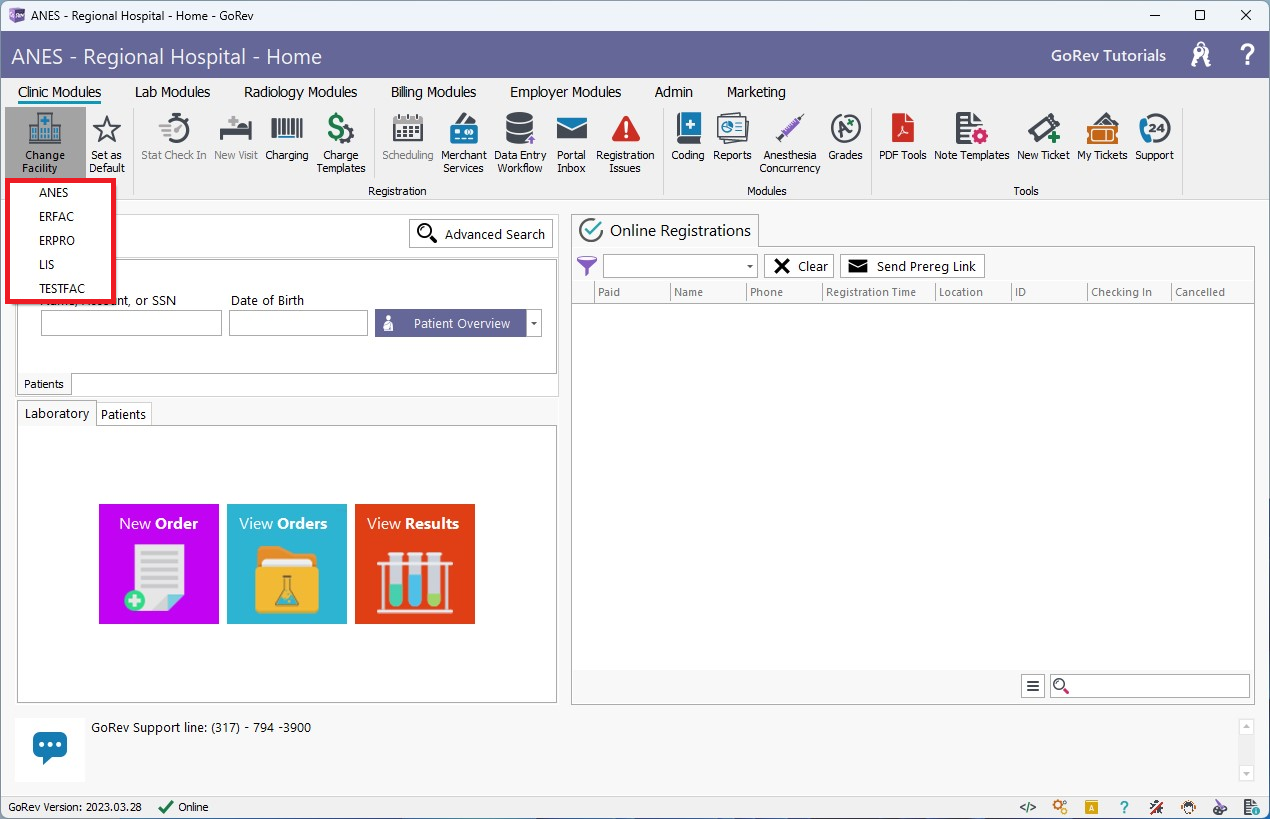
Task: Open the Portal Inbox
Action: click(x=571, y=143)
